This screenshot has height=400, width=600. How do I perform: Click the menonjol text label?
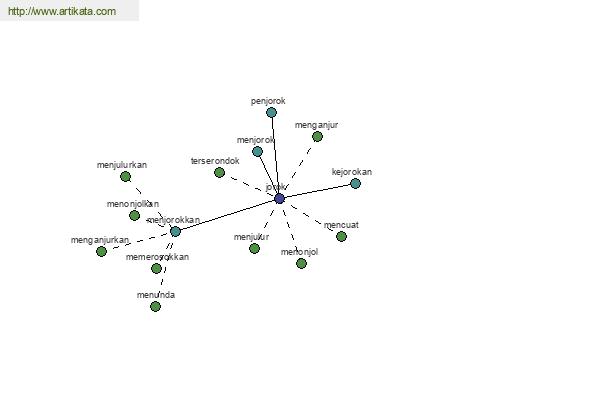pos(299,252)
